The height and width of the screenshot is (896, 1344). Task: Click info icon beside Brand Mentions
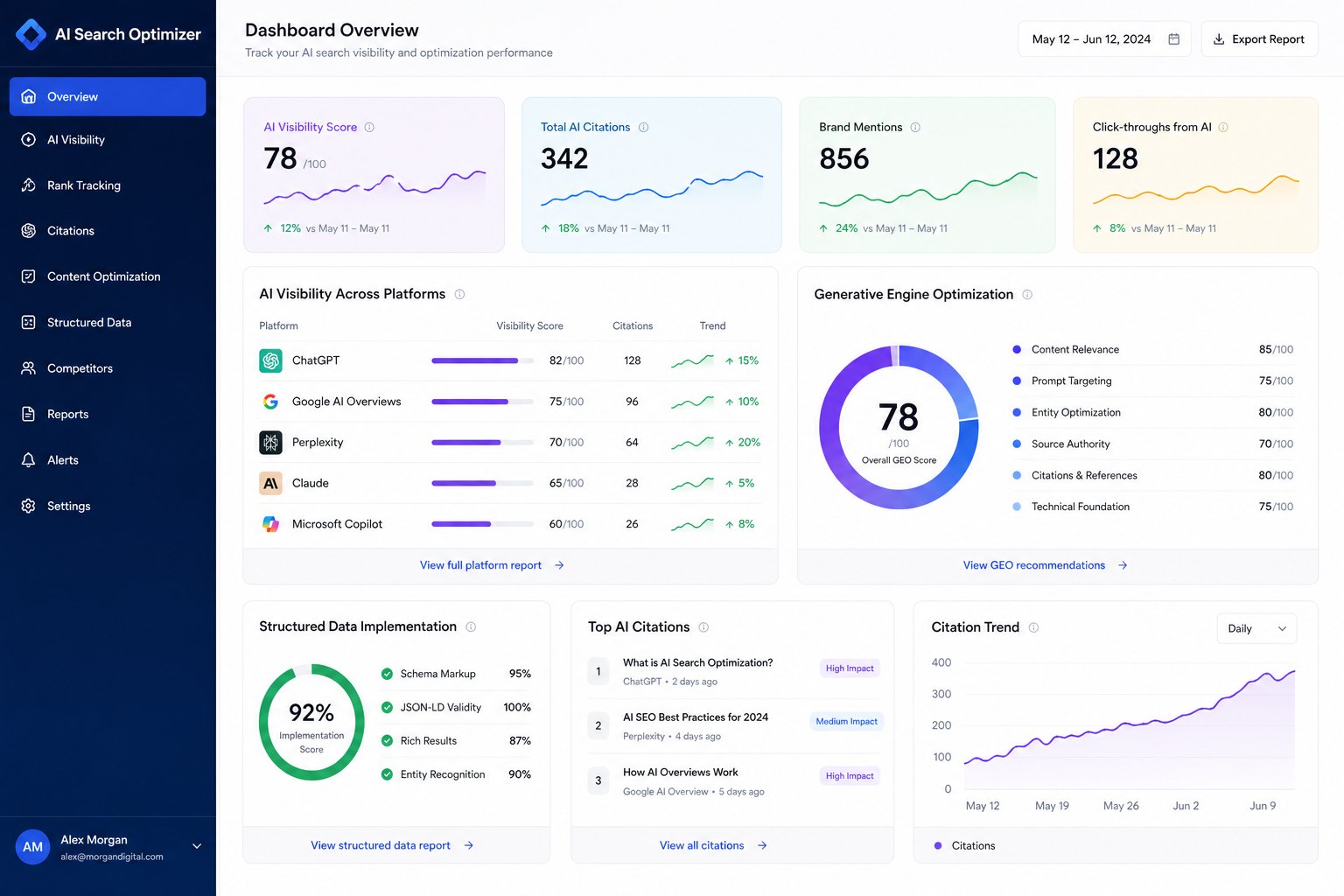tap(915, 127)
